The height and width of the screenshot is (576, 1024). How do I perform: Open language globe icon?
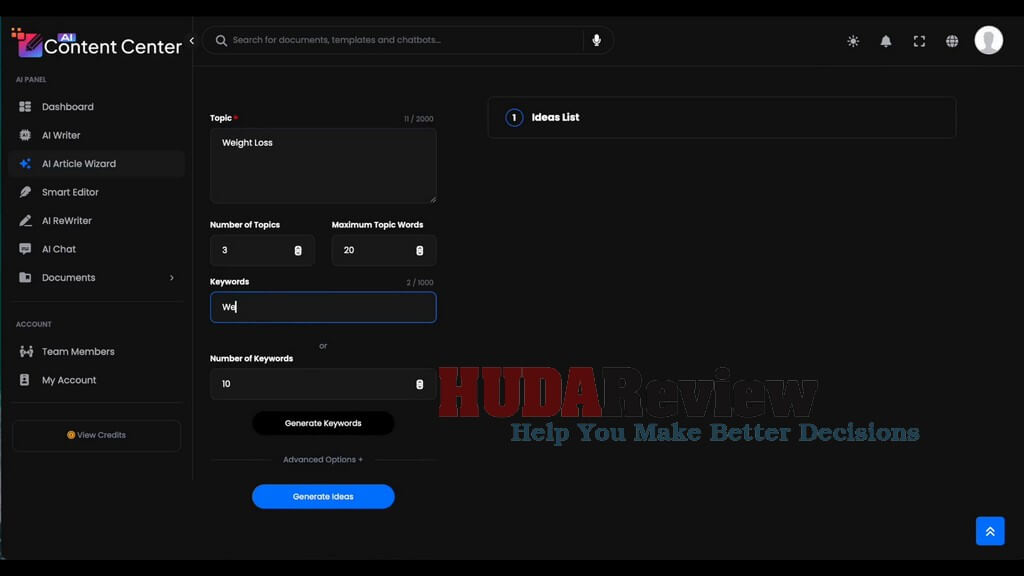pyautogui.click(x=952, y=41)
